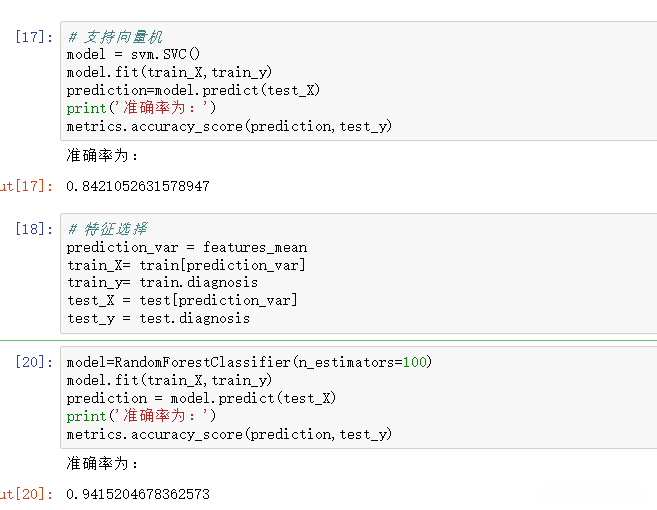
Task: Click the prediction_var = features_mean line
Action: 187,247
